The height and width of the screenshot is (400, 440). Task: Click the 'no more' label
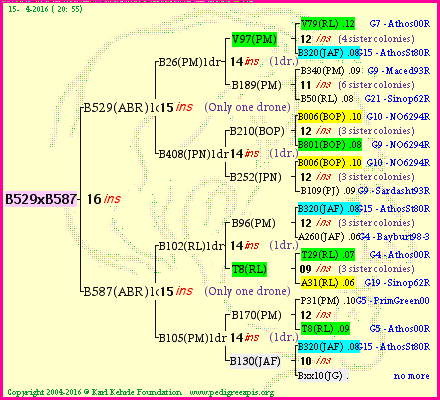[x=412, y=376]
